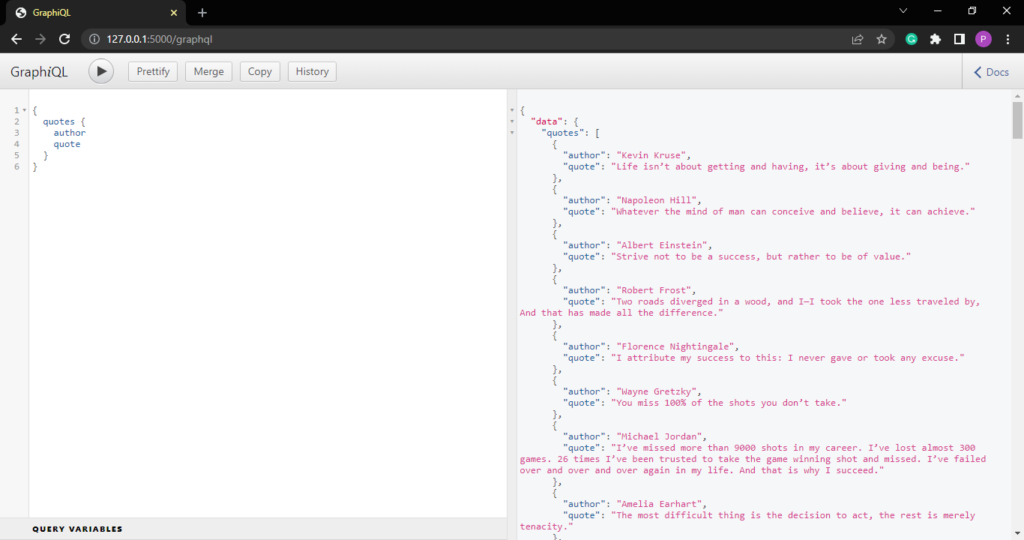Viewport: 1024px width, 540px height.
Task: Click the quote starting "Whatever the mind of man"
Action: (793, 212)
